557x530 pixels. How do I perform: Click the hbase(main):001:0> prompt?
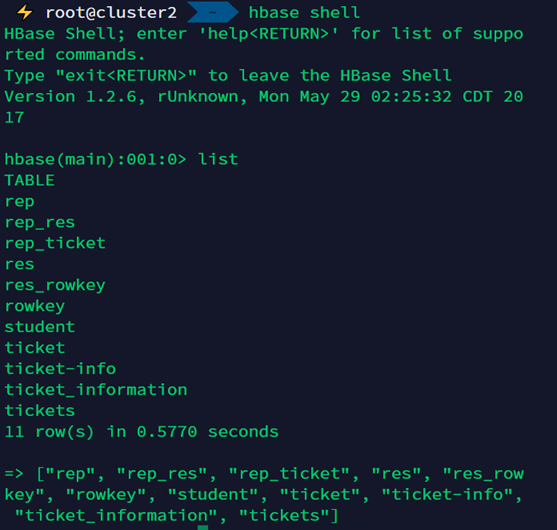[95, 159]
